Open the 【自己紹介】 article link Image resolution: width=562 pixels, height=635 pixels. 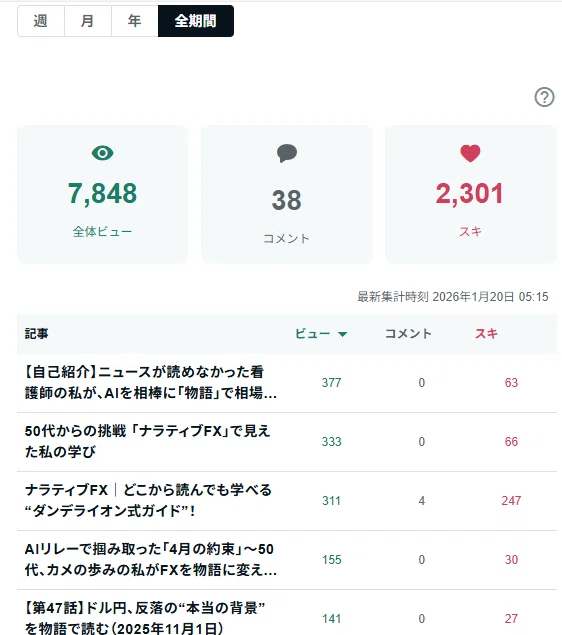151,383
